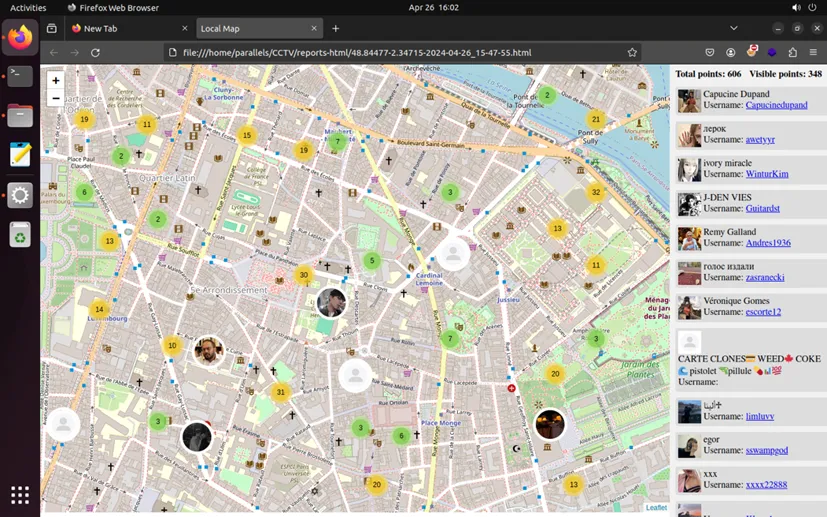
Task: Click the green cluster marker labeled 5
Action: pyautogui.click(x=372, y=261)
